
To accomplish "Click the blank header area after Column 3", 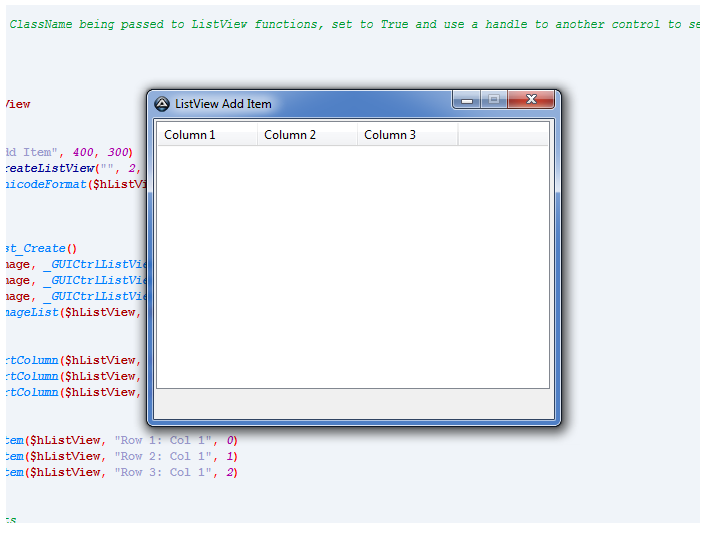I will click(x=503, y=135).
